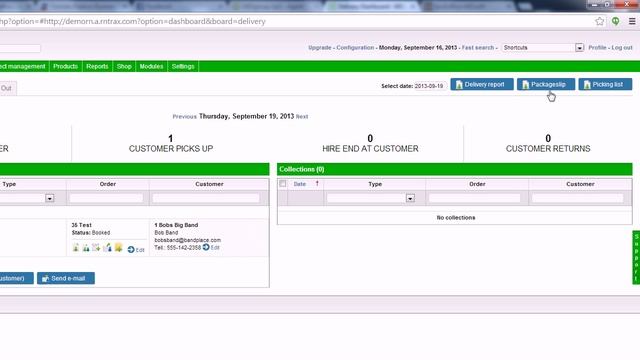Click the 1 Bobs Big Band customer name

(x=176, y=225)
